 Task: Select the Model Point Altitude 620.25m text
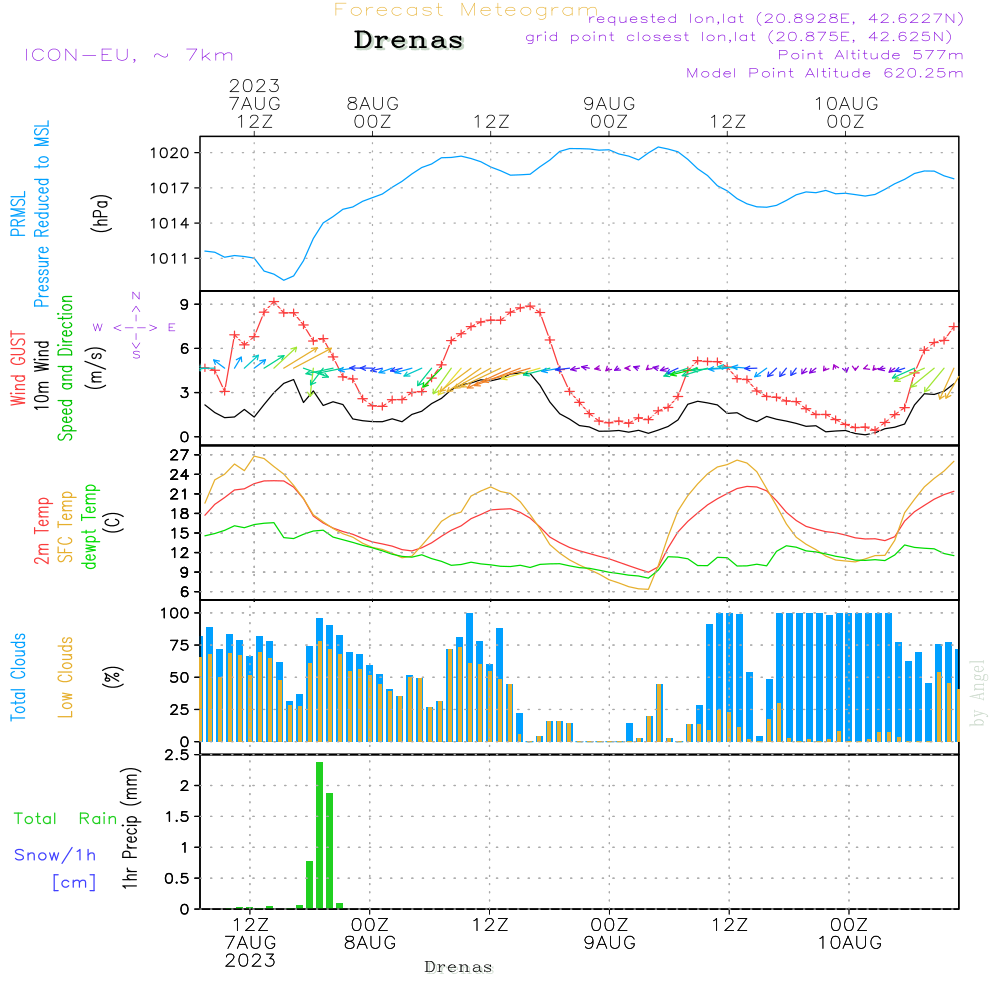point(825,73)
